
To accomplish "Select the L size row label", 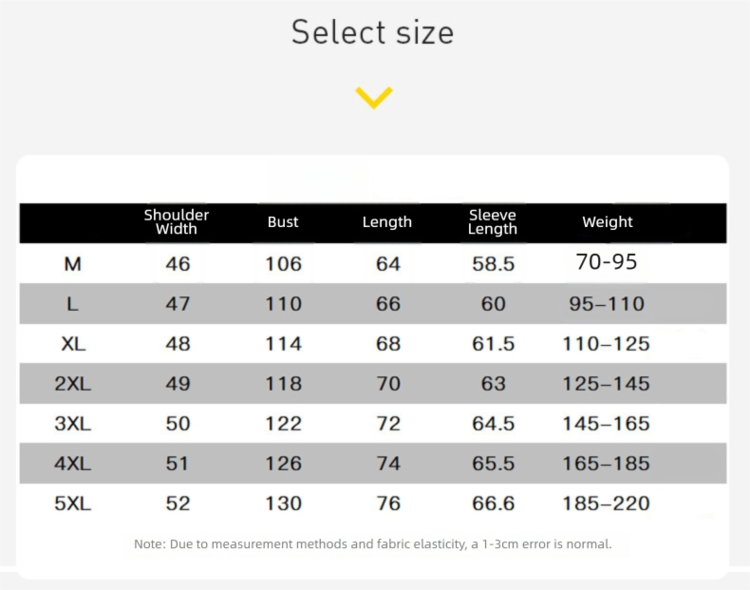I will pyautogui.click(x=73, y=304).
